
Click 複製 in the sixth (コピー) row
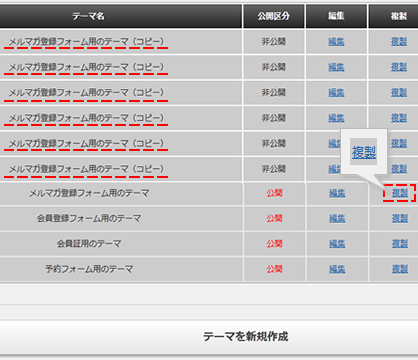(399, 169)
